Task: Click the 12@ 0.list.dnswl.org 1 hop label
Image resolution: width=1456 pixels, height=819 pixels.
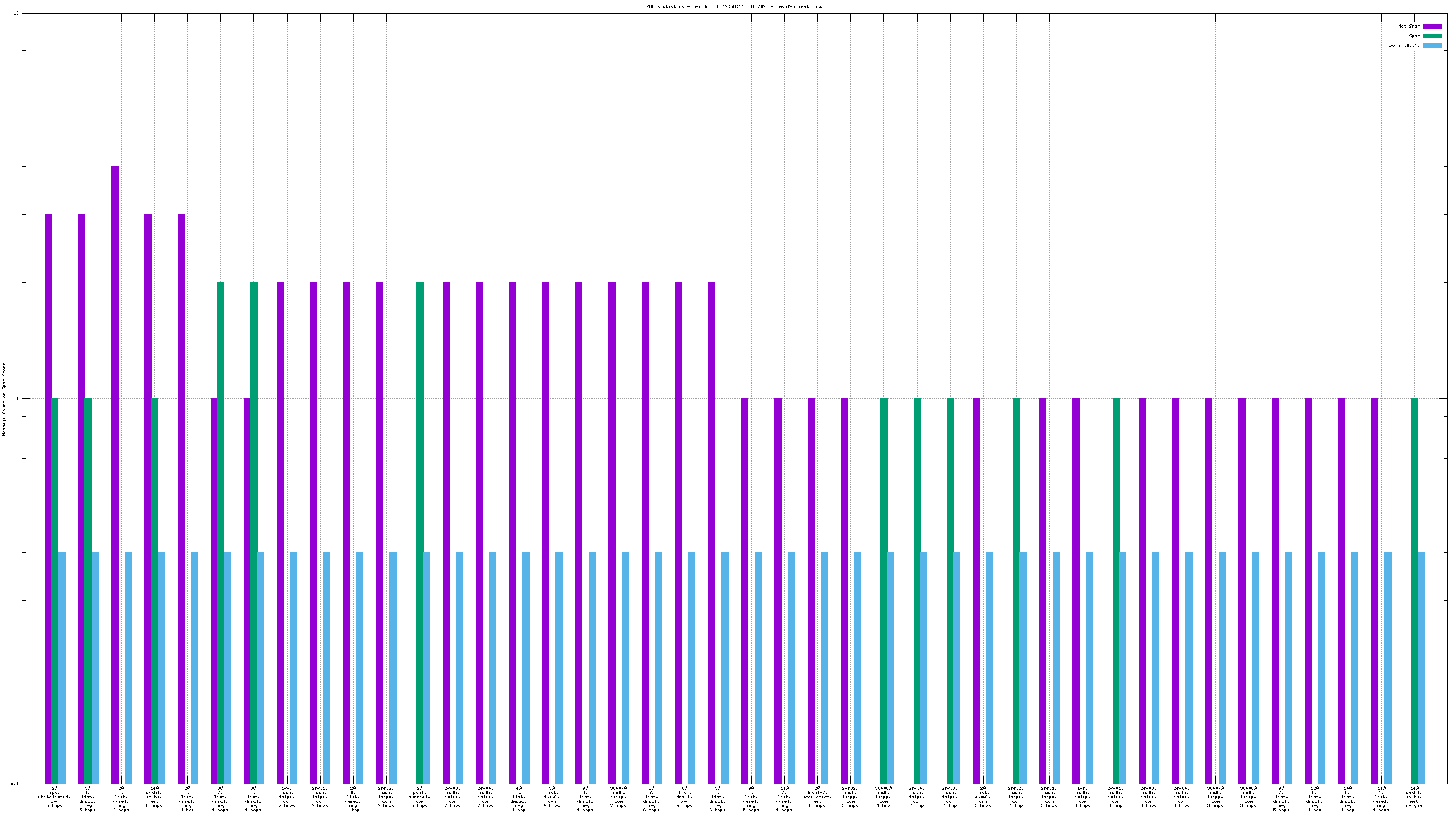Action: [x=1315, y=798]
